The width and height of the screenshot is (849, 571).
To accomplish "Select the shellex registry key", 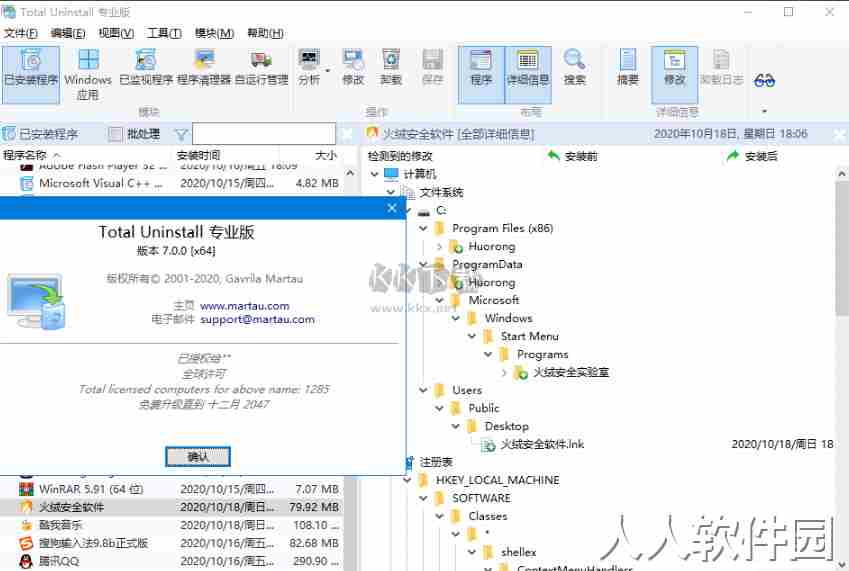I will click(x=518, y=552).
